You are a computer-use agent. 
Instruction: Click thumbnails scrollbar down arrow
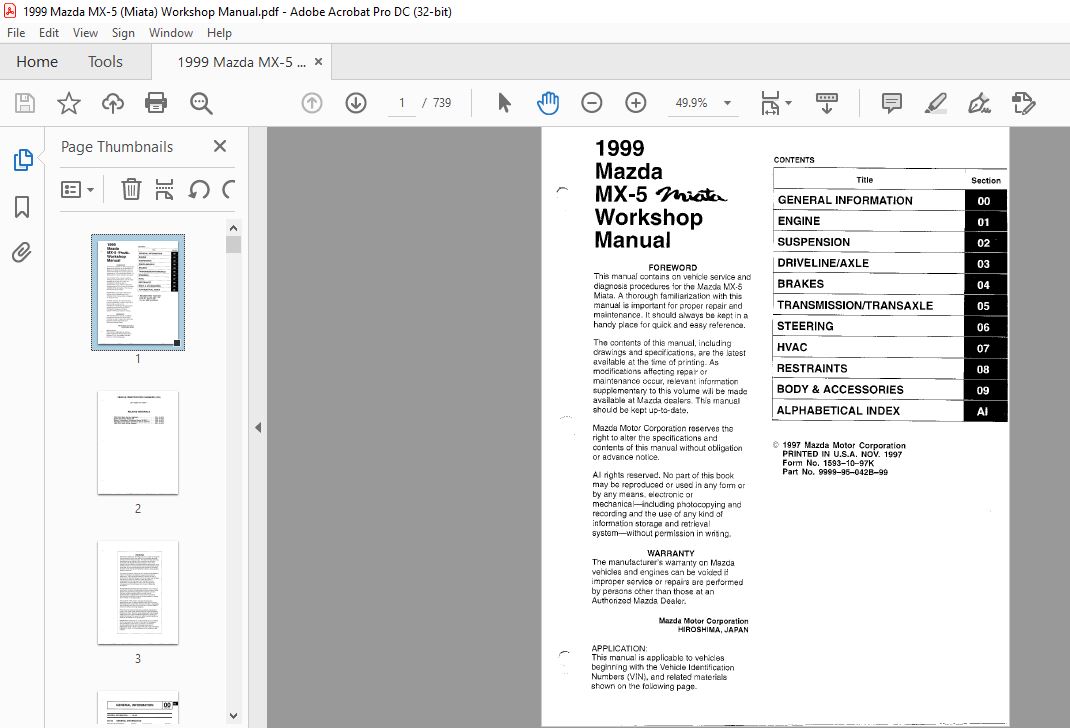pos(233,716)
